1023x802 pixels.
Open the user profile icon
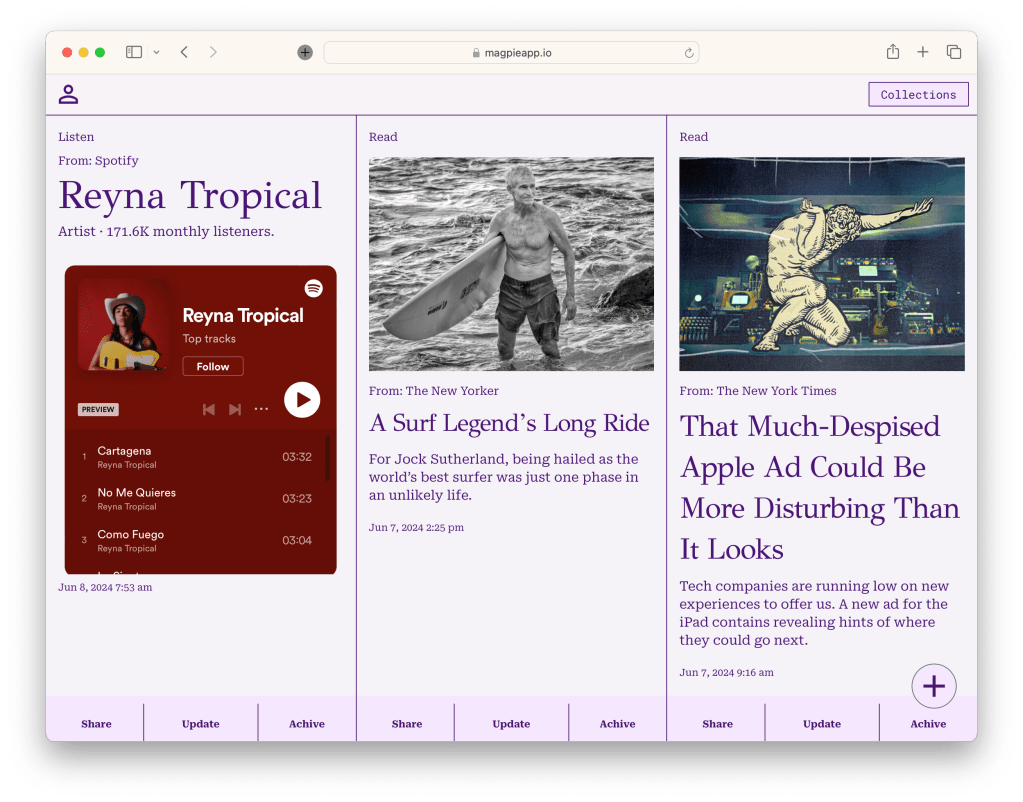pyautogui.click(x=68, y=95)
